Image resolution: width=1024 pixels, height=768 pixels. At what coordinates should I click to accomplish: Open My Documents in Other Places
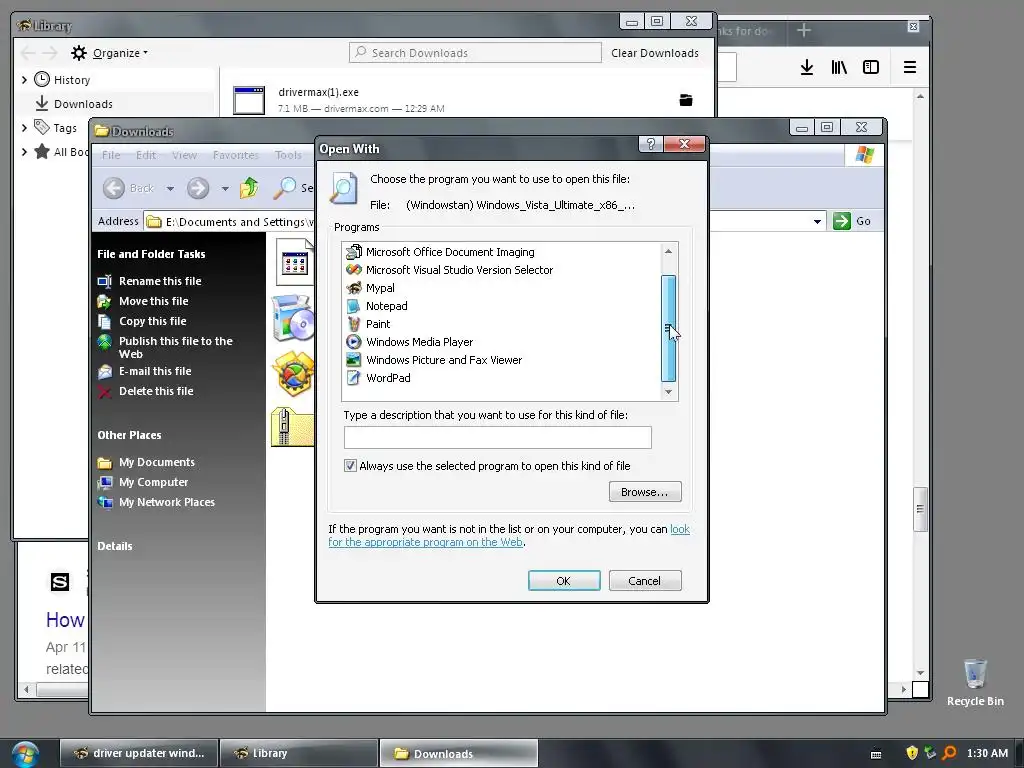click(146, 462)
